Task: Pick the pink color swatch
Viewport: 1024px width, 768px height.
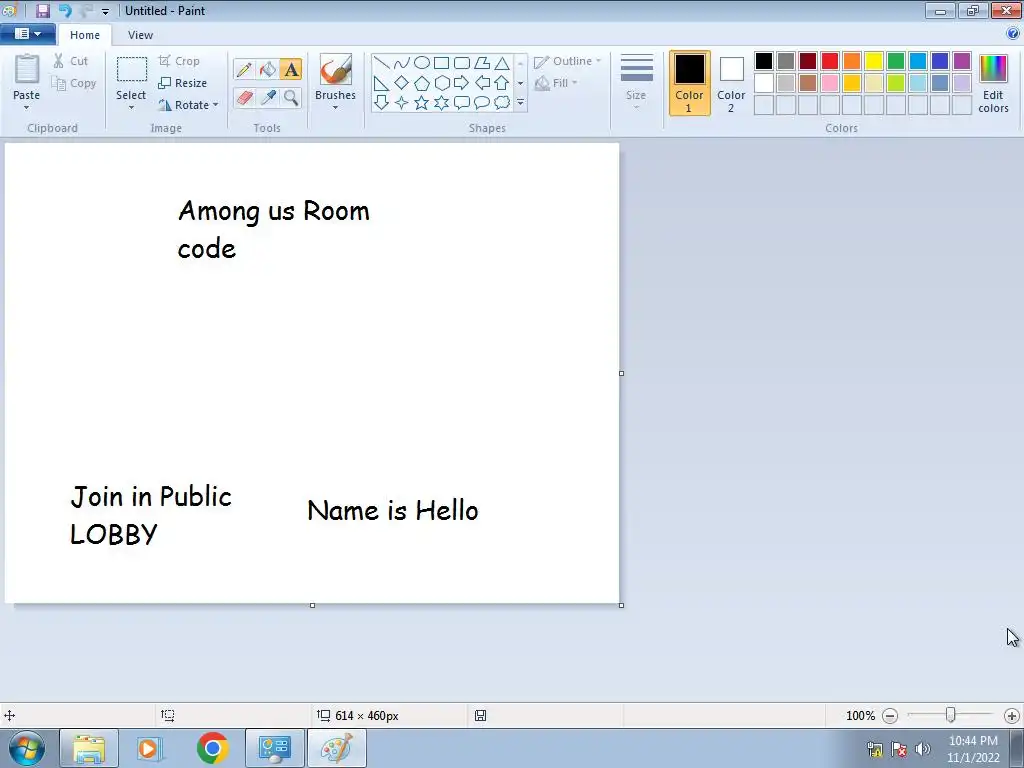Action: 830,83
